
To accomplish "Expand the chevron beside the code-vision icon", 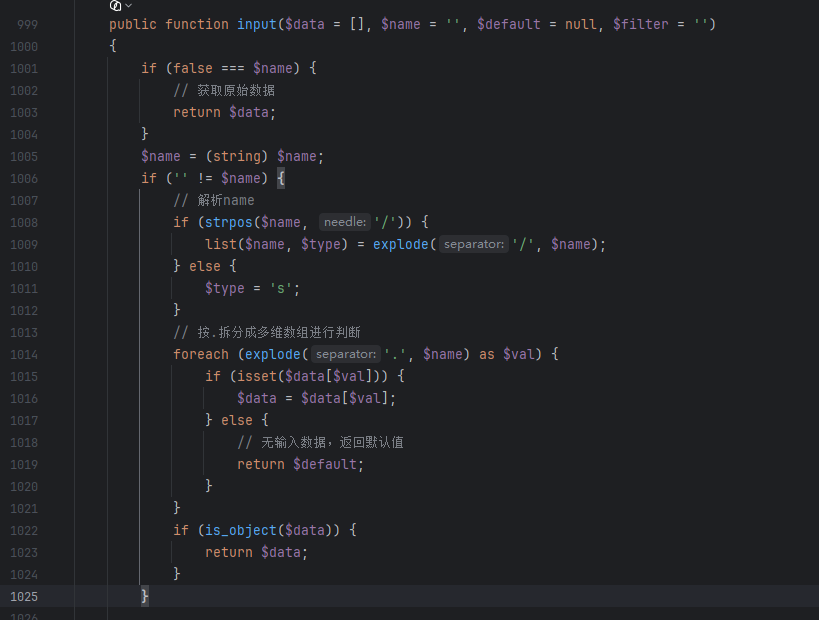I will pos(128,6).
